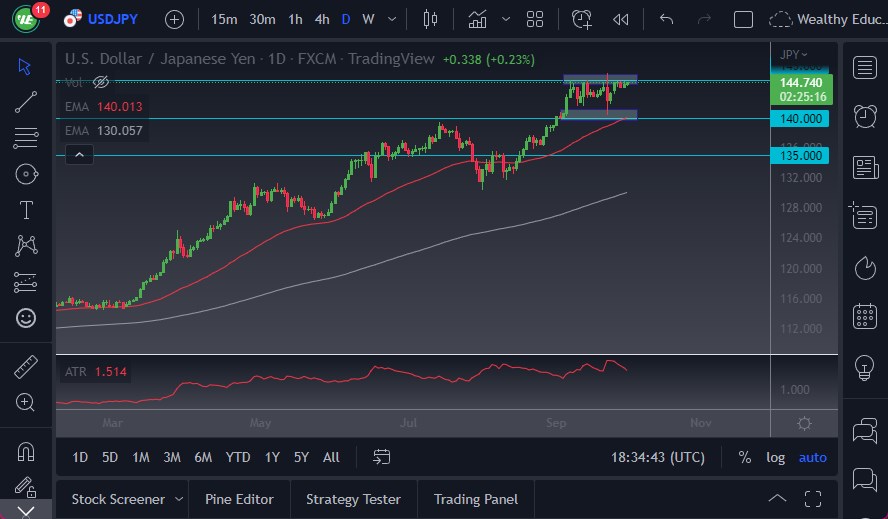Select the crosshair cursor tool

click(x=26, y=66)
